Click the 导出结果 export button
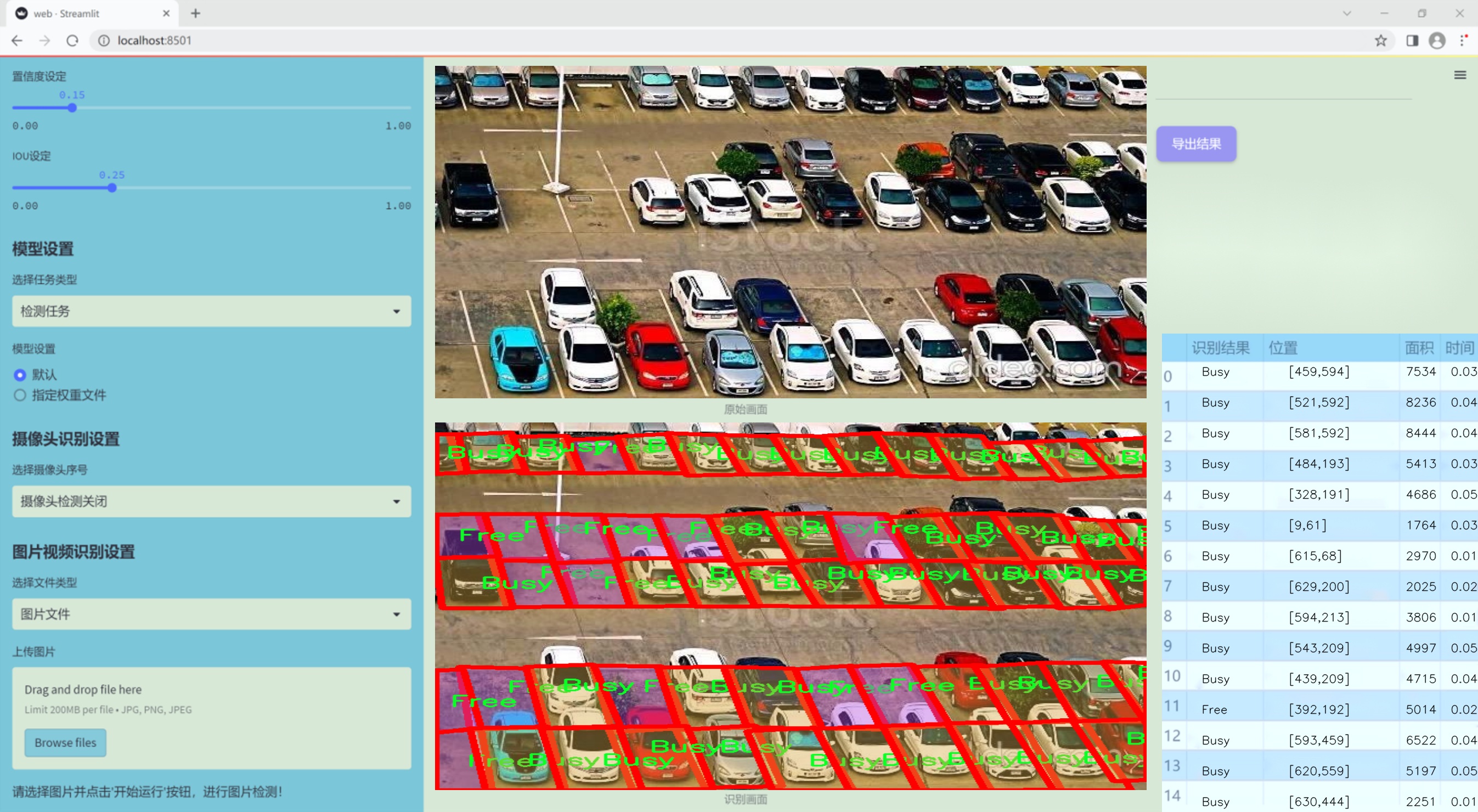 pyautogui.click(x=1195, y=144)
